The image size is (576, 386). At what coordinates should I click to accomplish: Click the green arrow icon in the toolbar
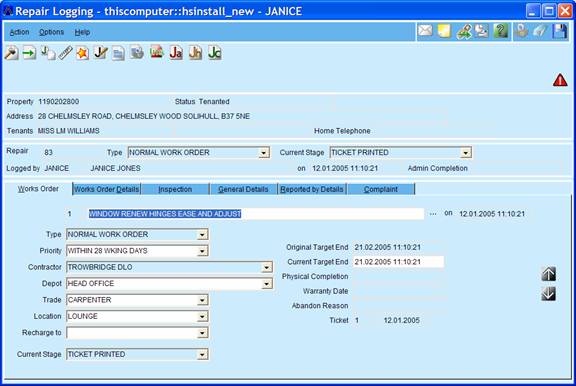click(29, 53)
